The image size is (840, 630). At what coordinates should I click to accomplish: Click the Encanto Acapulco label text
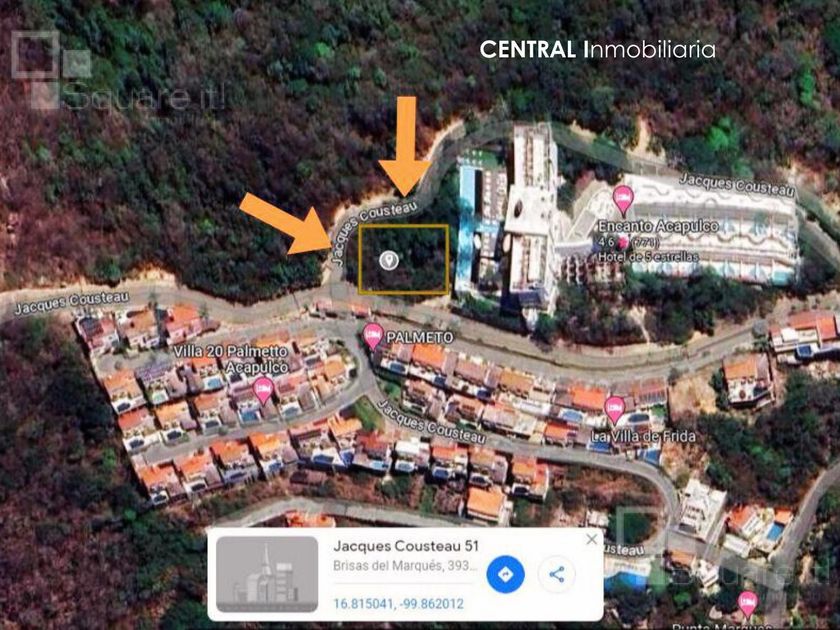coord(658,226)
